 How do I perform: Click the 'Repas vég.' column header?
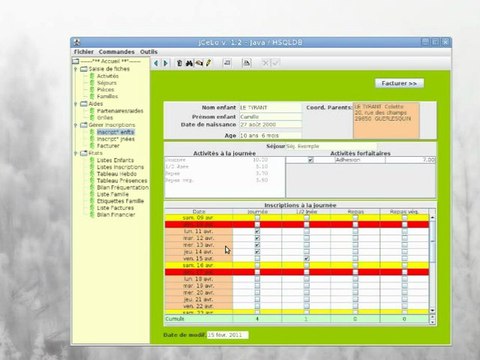(404, 212)
